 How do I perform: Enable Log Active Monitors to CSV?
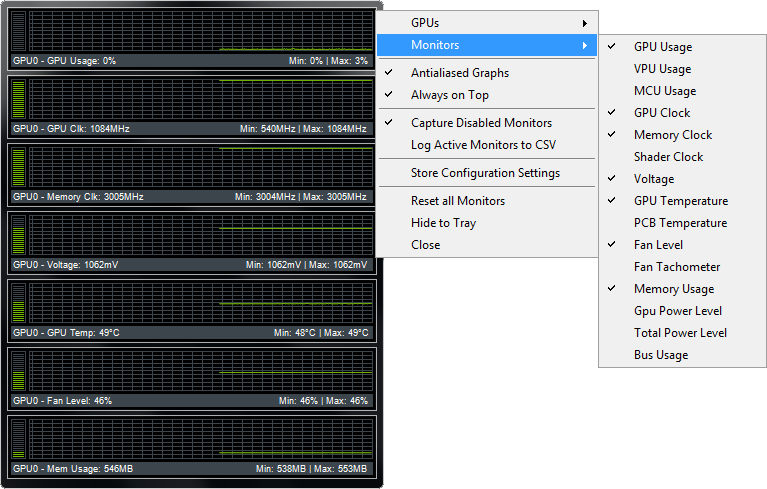point(487,145)
